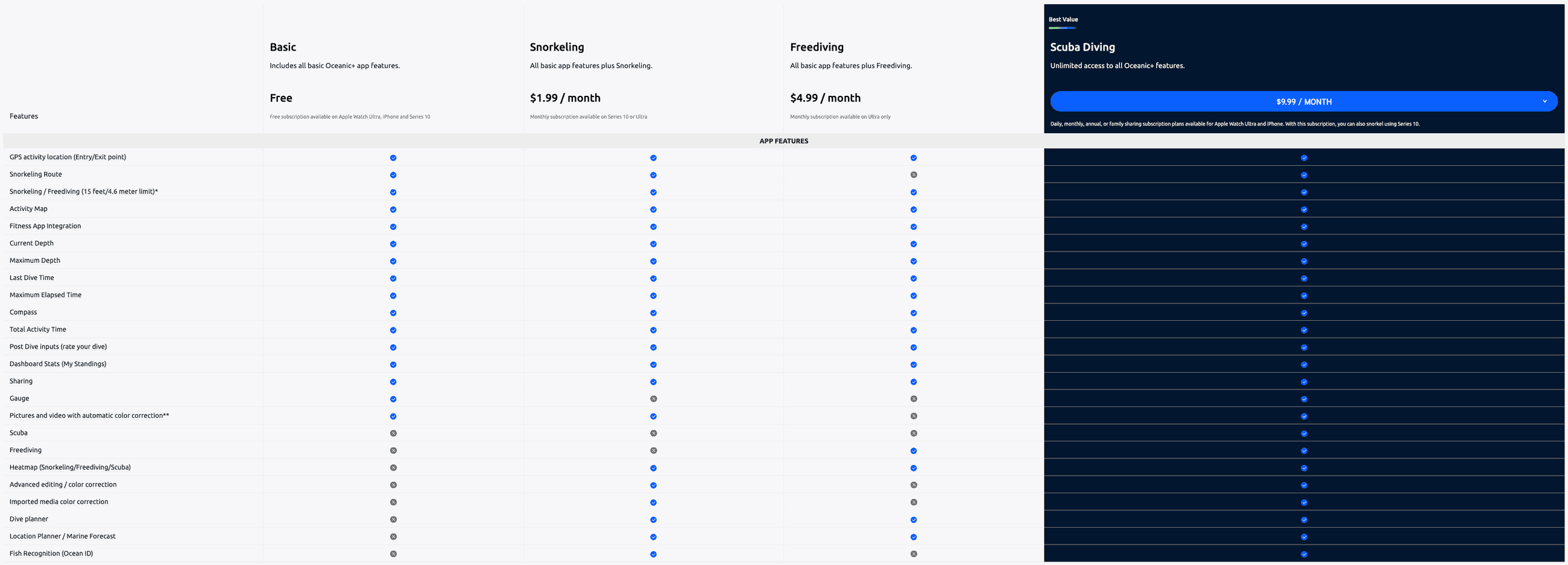Click the Freediving checkmark for Current Depth

click(x=914, y=244)
